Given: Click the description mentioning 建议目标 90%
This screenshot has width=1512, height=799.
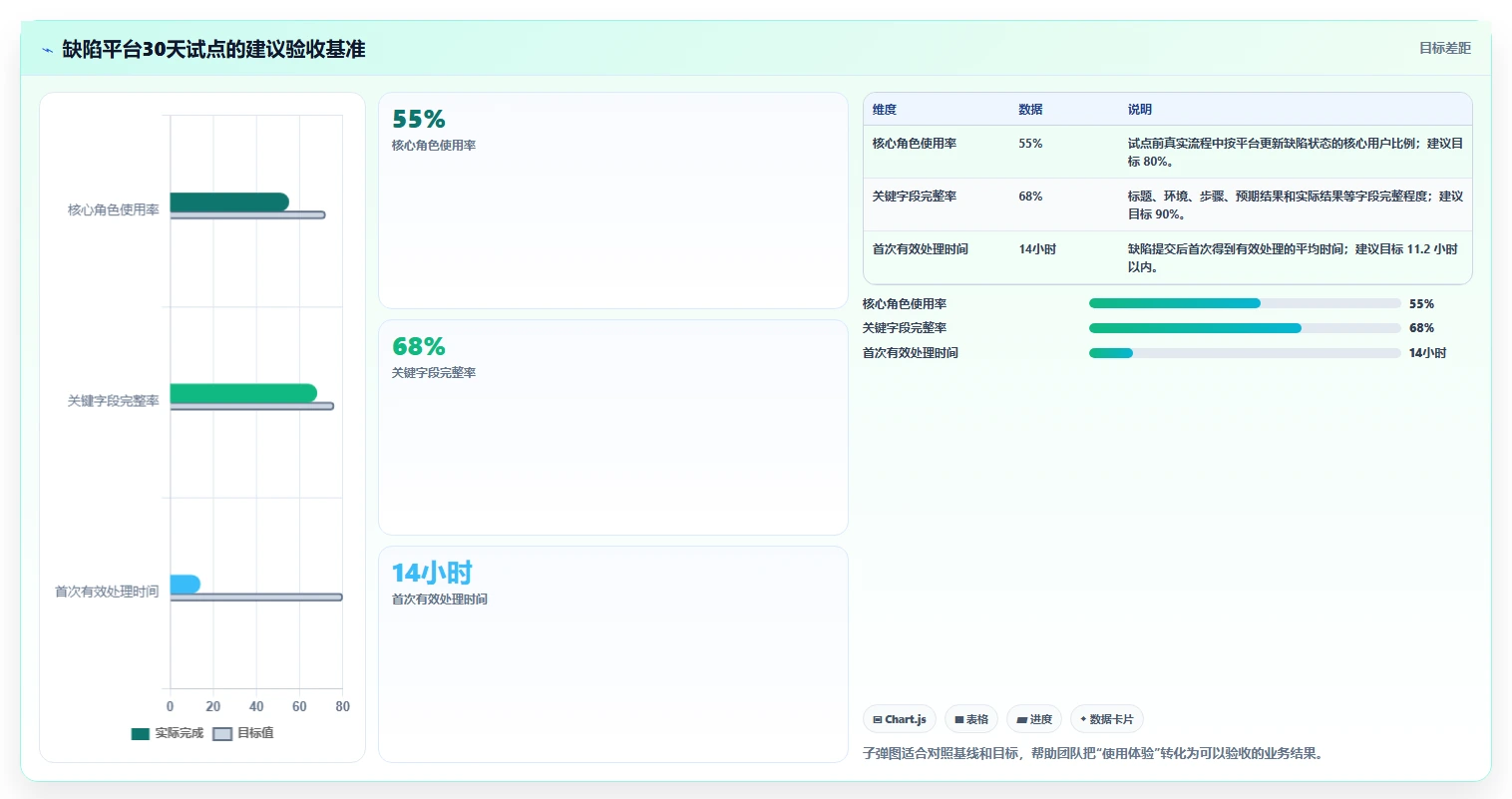Looking at the screenshot, I should coord(1296,205).
